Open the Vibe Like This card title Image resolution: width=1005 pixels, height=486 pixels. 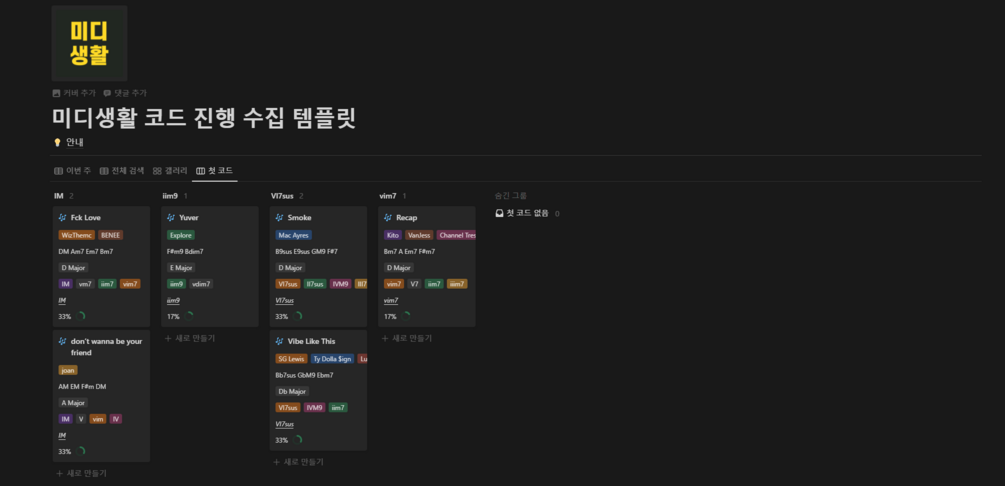pos(311,341)
